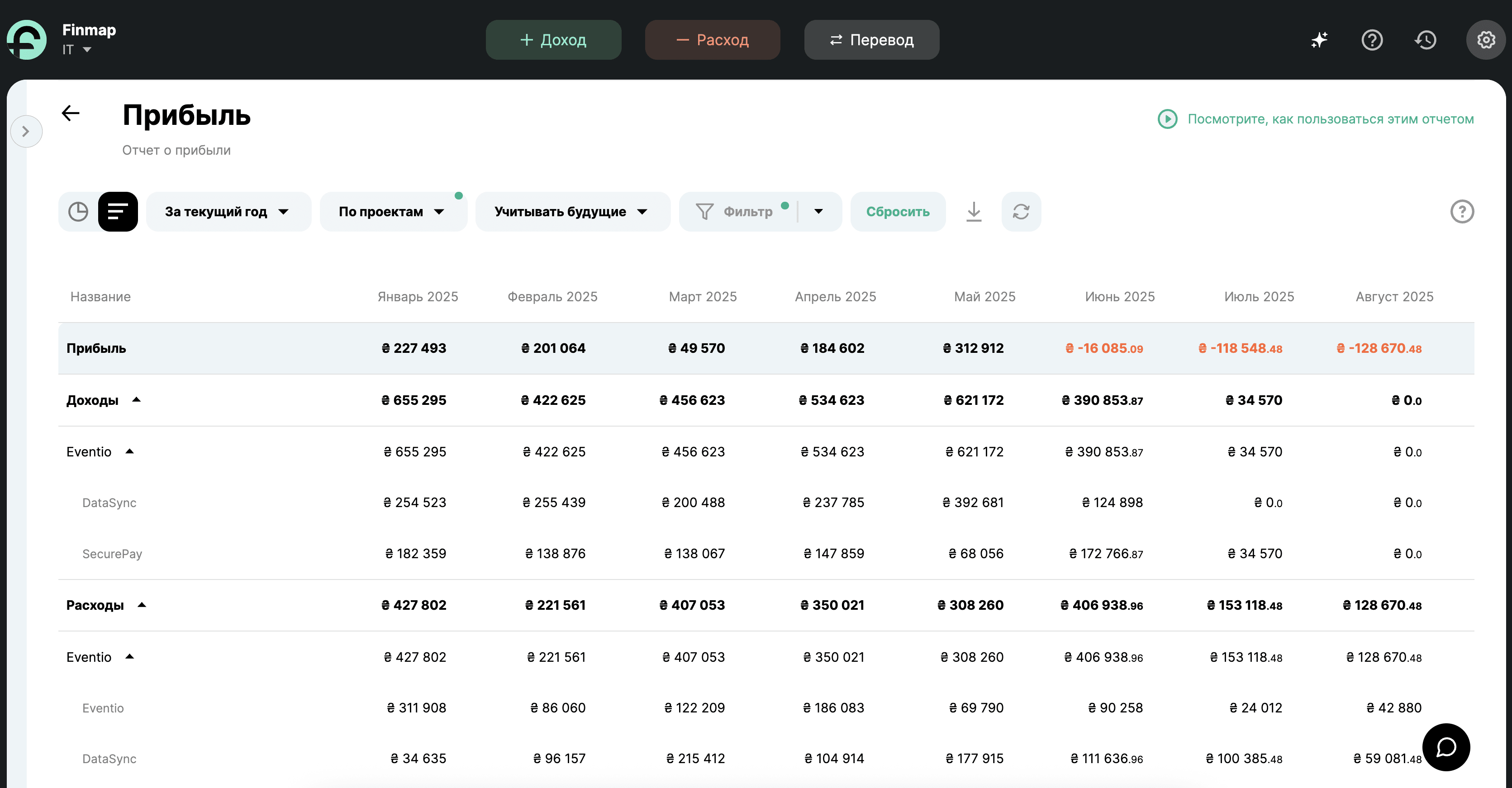The height and width of the screenshot is (788, 1512).
Task: Click the Июль 2025 column header
Action: coord(1259,296)
